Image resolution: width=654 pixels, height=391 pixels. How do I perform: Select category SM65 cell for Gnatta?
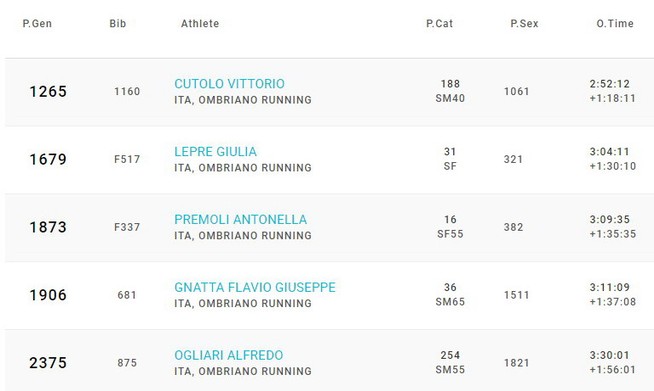pos(450,302)
